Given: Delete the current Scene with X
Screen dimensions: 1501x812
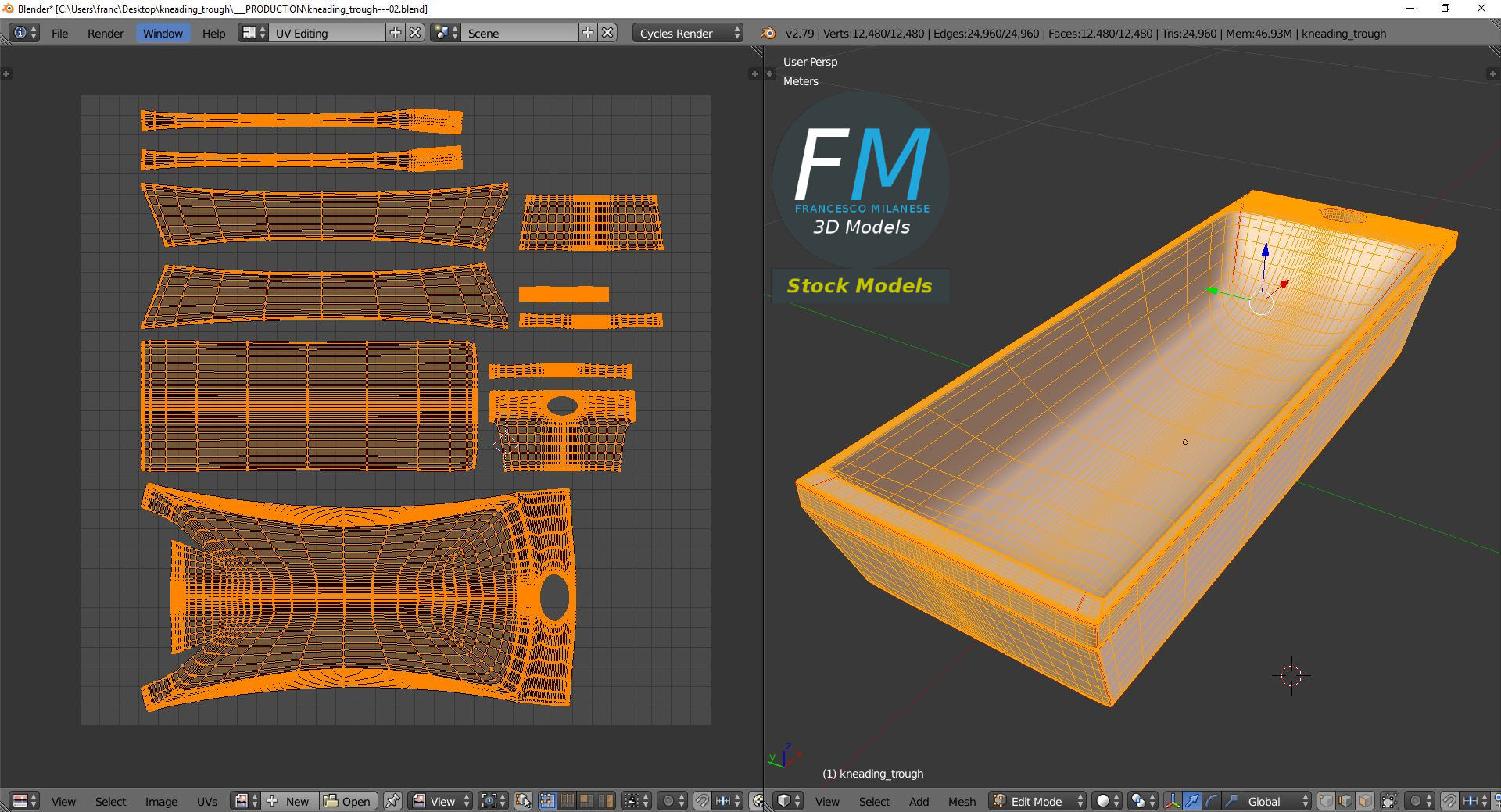Looking at the screenshot, I should coord(608,33).
